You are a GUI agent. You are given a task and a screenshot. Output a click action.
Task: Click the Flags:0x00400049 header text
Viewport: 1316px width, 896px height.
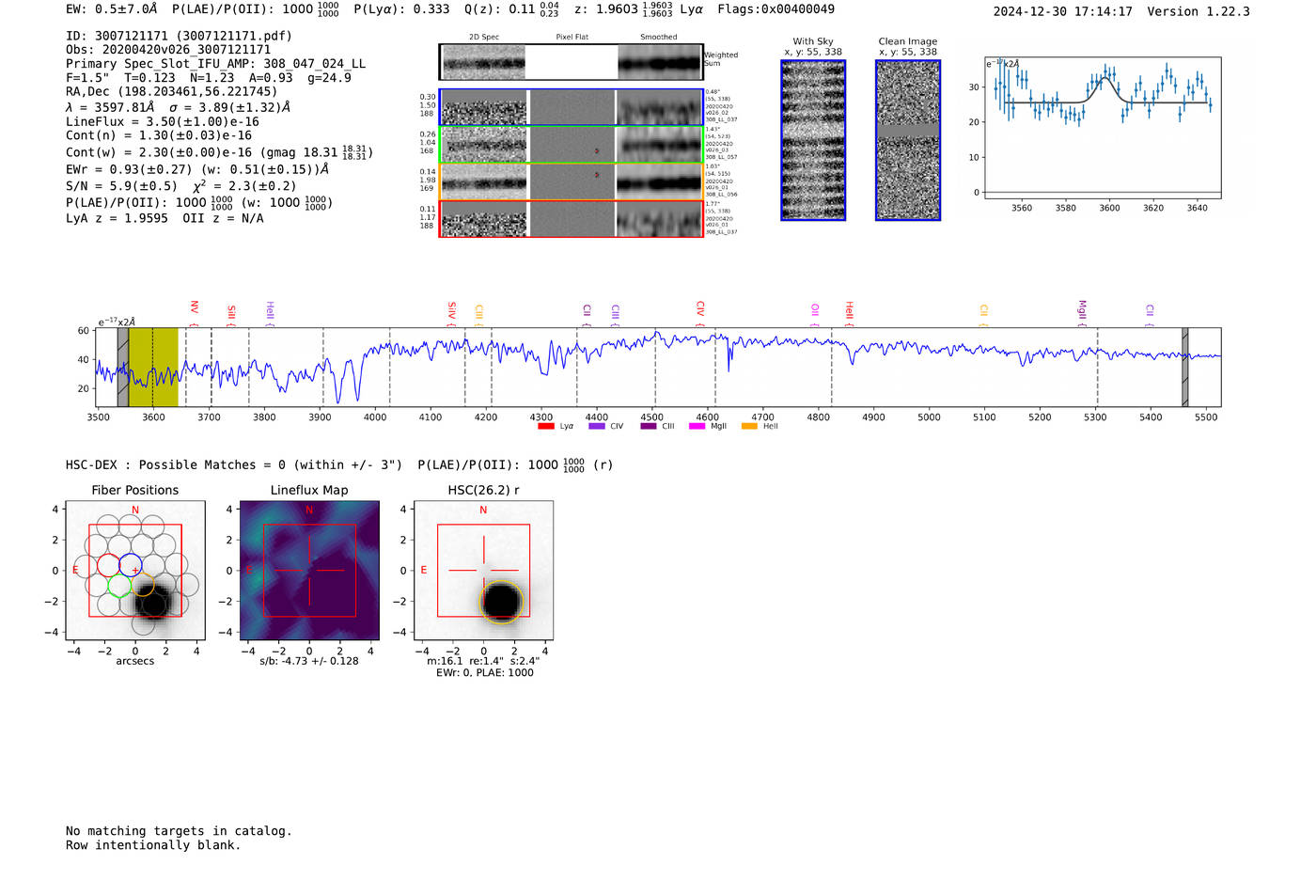click(x=775, y=9)
